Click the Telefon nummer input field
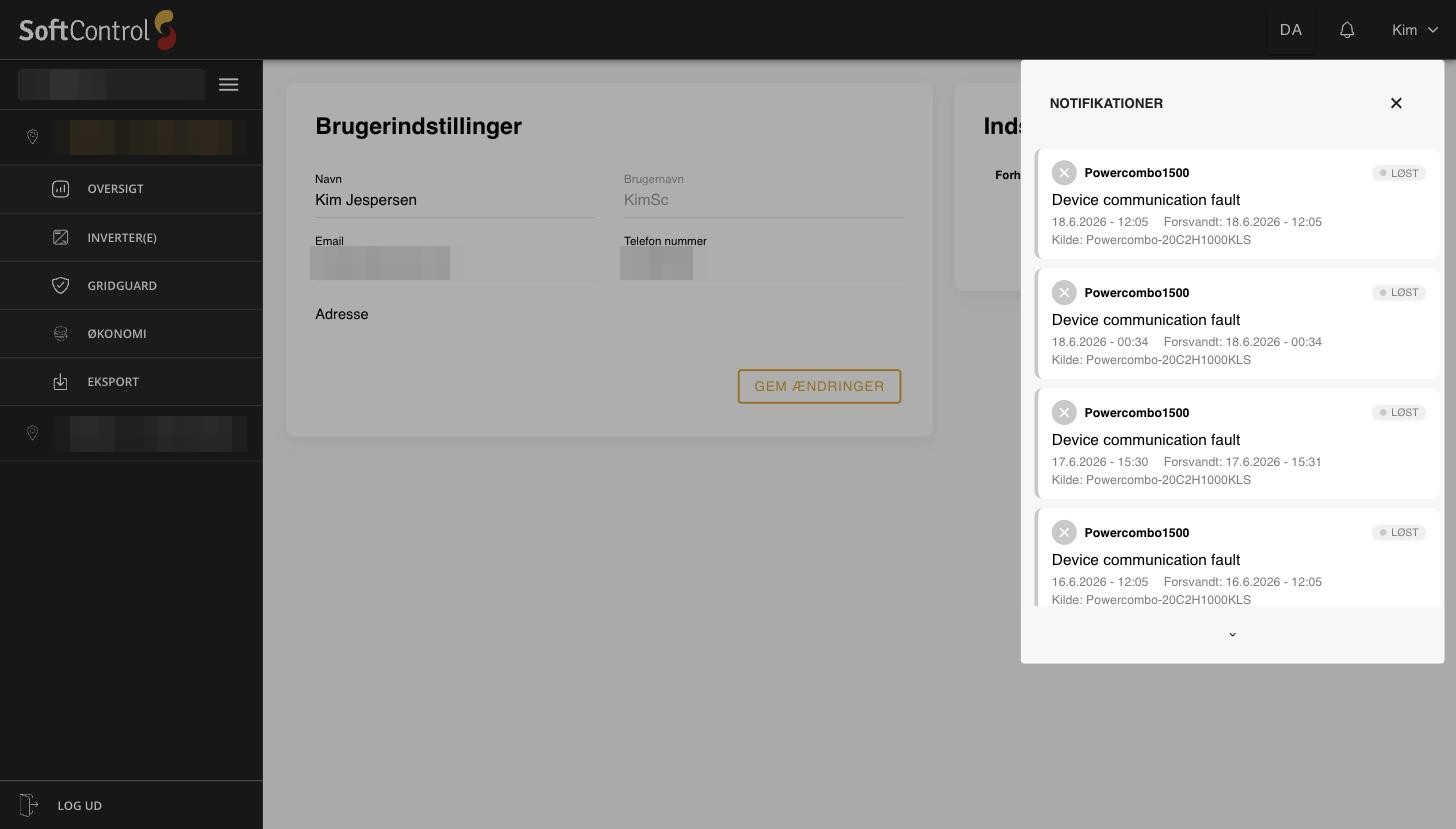The image size is (1456, 829). click(764, 263)
